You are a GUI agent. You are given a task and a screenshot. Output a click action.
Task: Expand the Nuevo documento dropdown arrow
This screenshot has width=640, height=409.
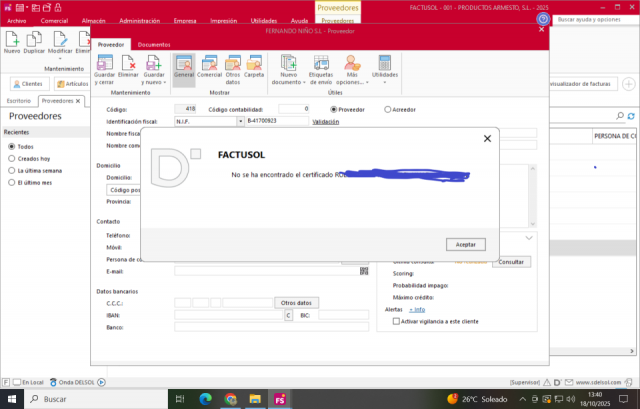[304, 82]
